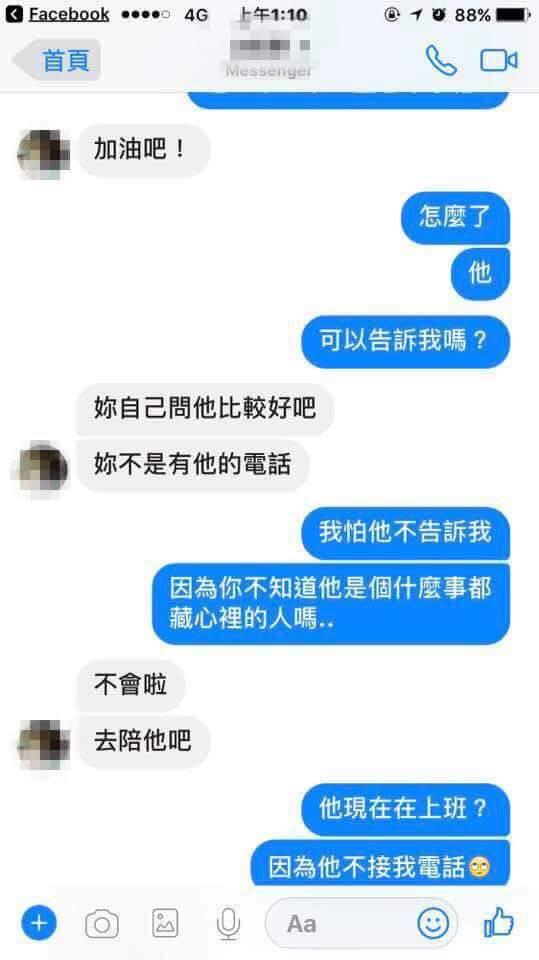The image size is (539, 960).
Task: Tap the avatar beside 去陪他吧
Action: coord(43,744)
